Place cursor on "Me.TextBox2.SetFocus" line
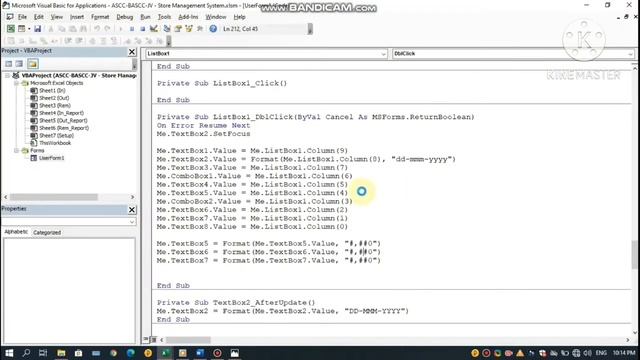640x360 pixels. point(203,134)
